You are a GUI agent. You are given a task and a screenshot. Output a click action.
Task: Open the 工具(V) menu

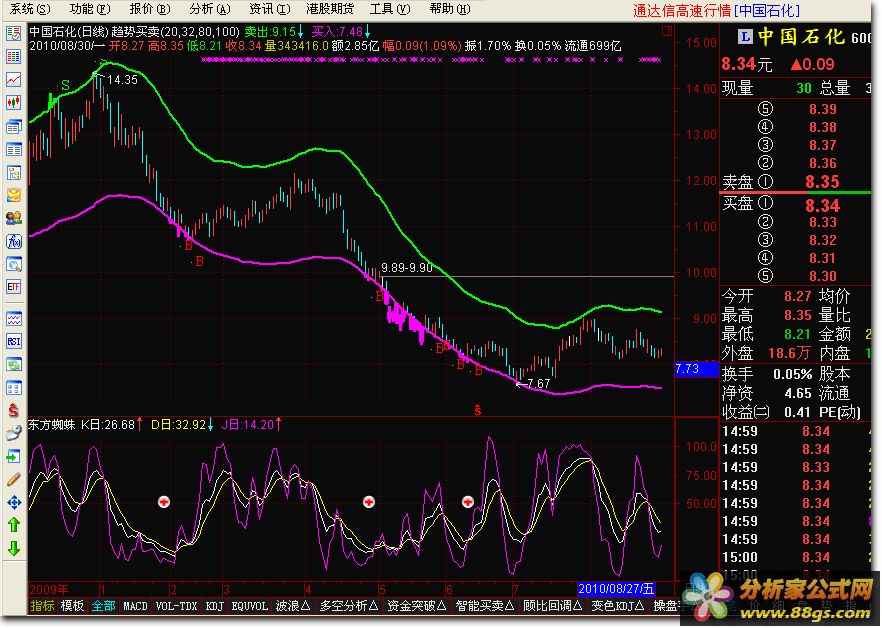point(390,9)
